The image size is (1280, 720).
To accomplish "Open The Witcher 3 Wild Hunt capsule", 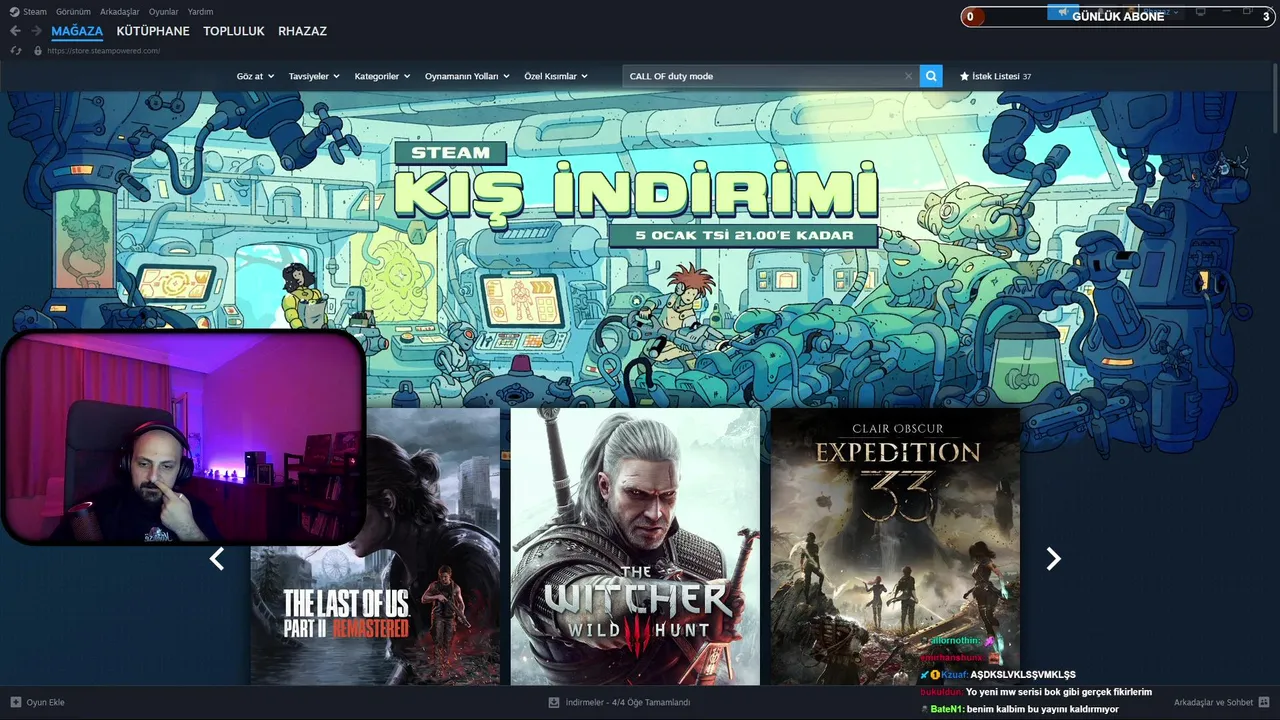I will pos(635,546).
